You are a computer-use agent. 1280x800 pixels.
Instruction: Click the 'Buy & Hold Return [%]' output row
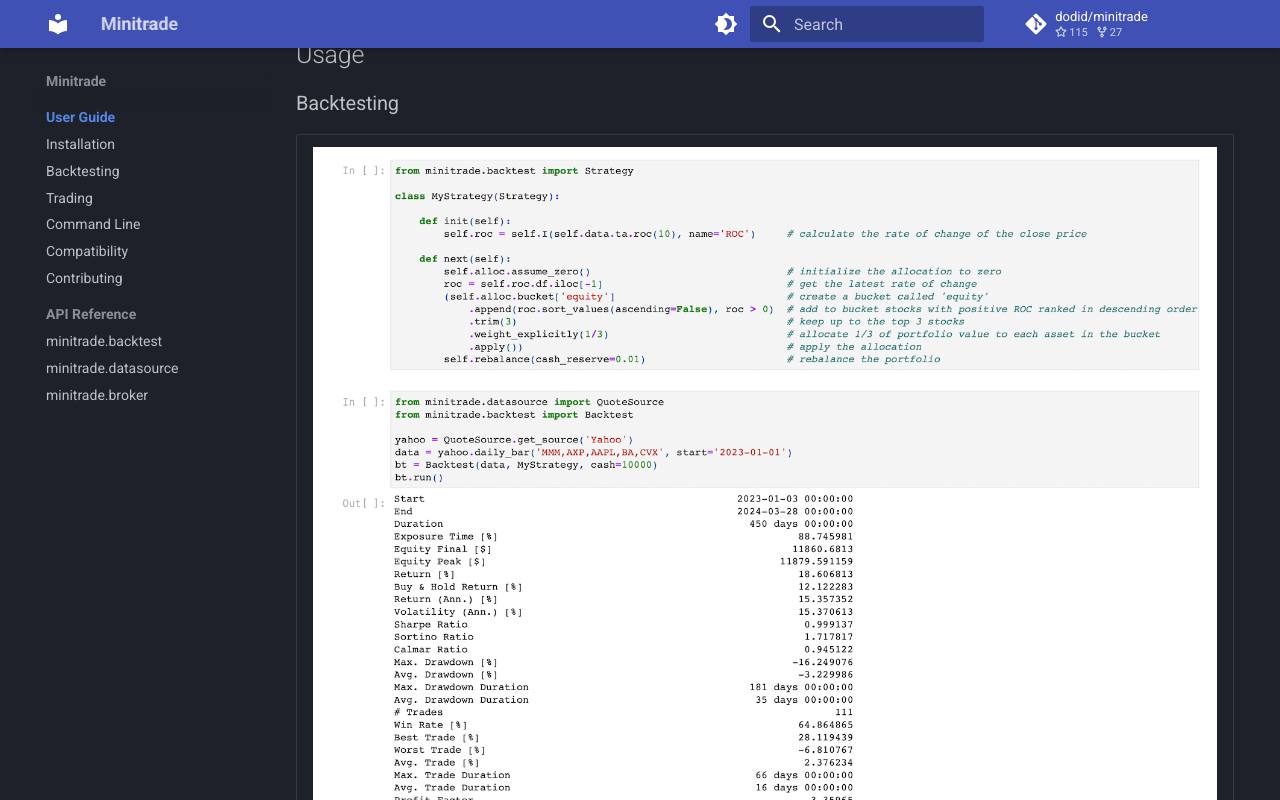(x=623, y=587)
